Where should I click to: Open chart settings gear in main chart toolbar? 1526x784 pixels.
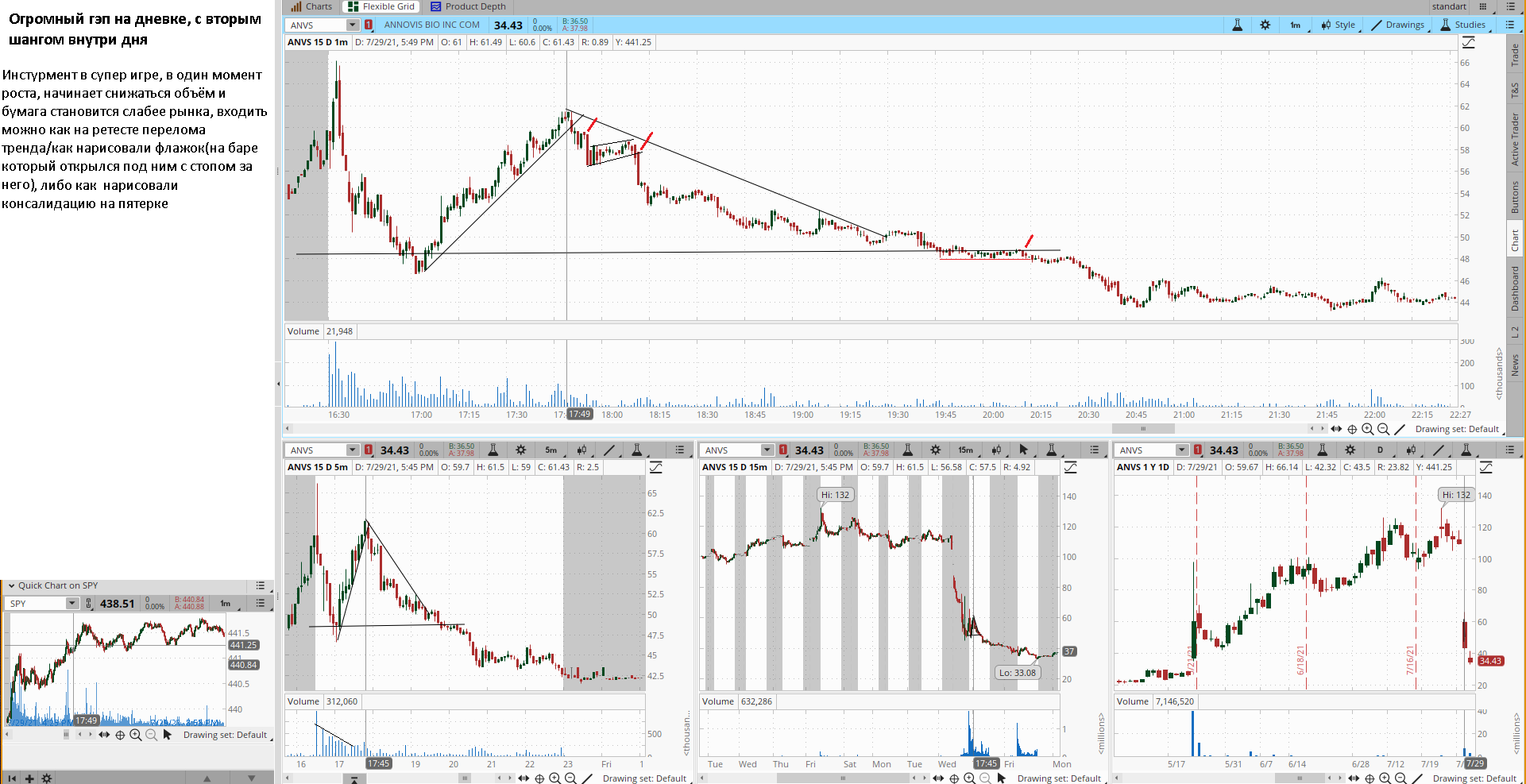[1265, 25]
